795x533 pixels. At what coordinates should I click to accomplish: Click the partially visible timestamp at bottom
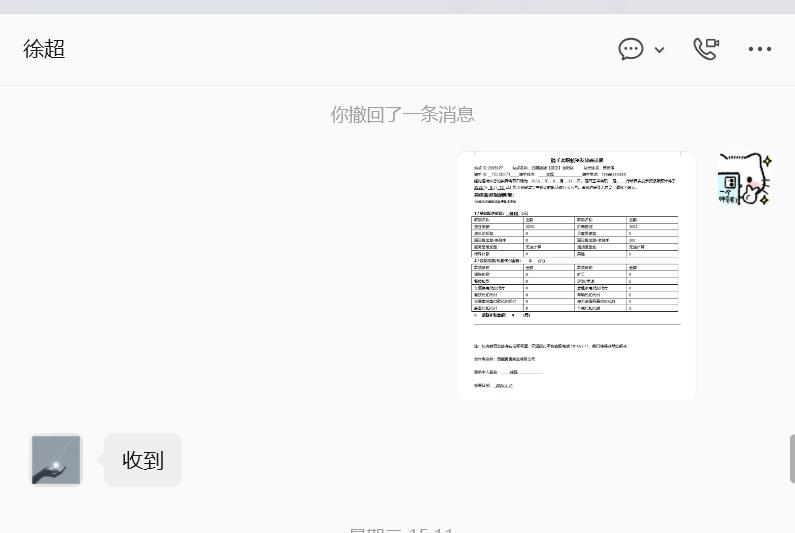pyautogui.click(x=402, y=530)
